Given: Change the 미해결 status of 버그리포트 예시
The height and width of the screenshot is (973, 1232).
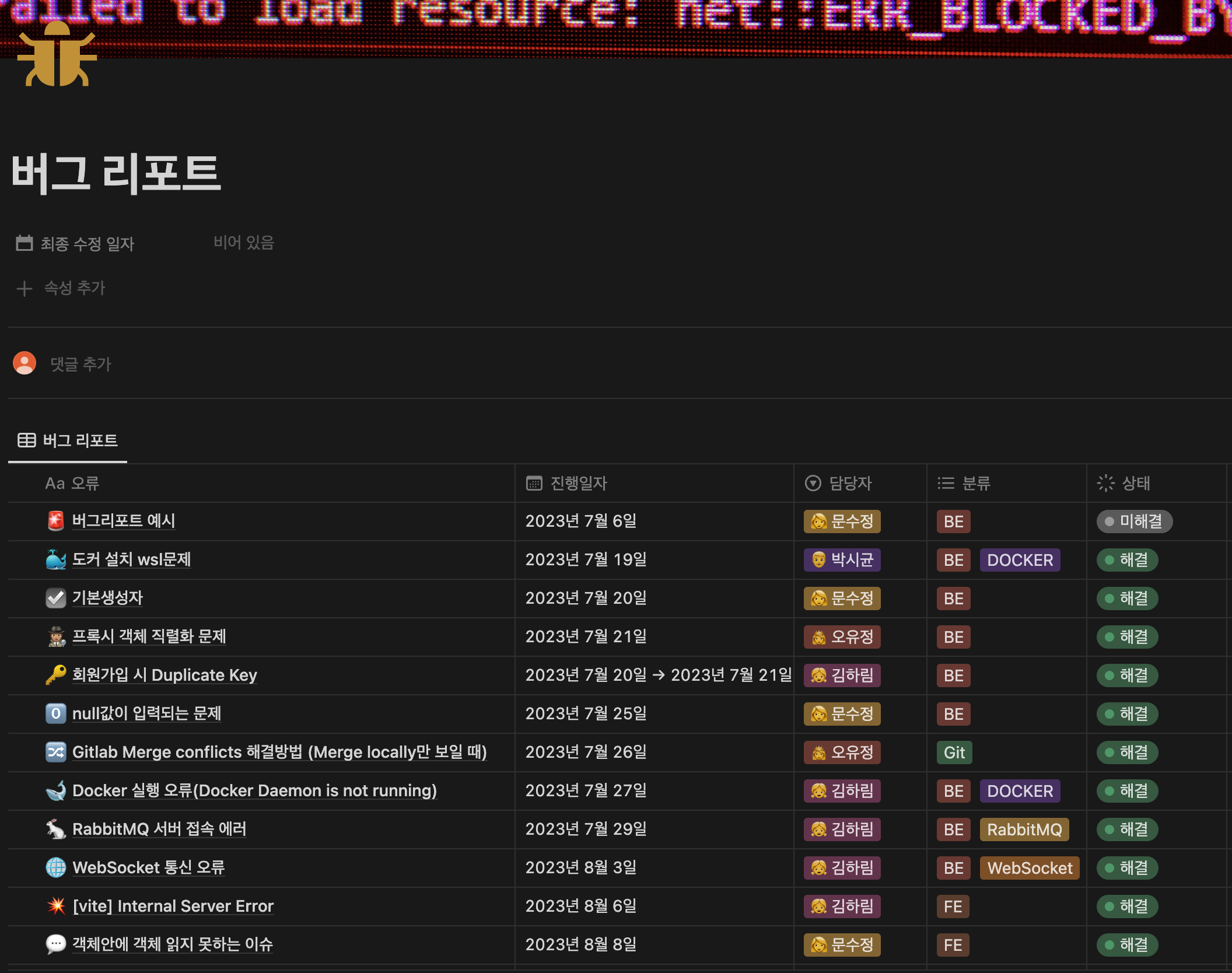Looking at the screenshot, I should (x=1135, y=521).
